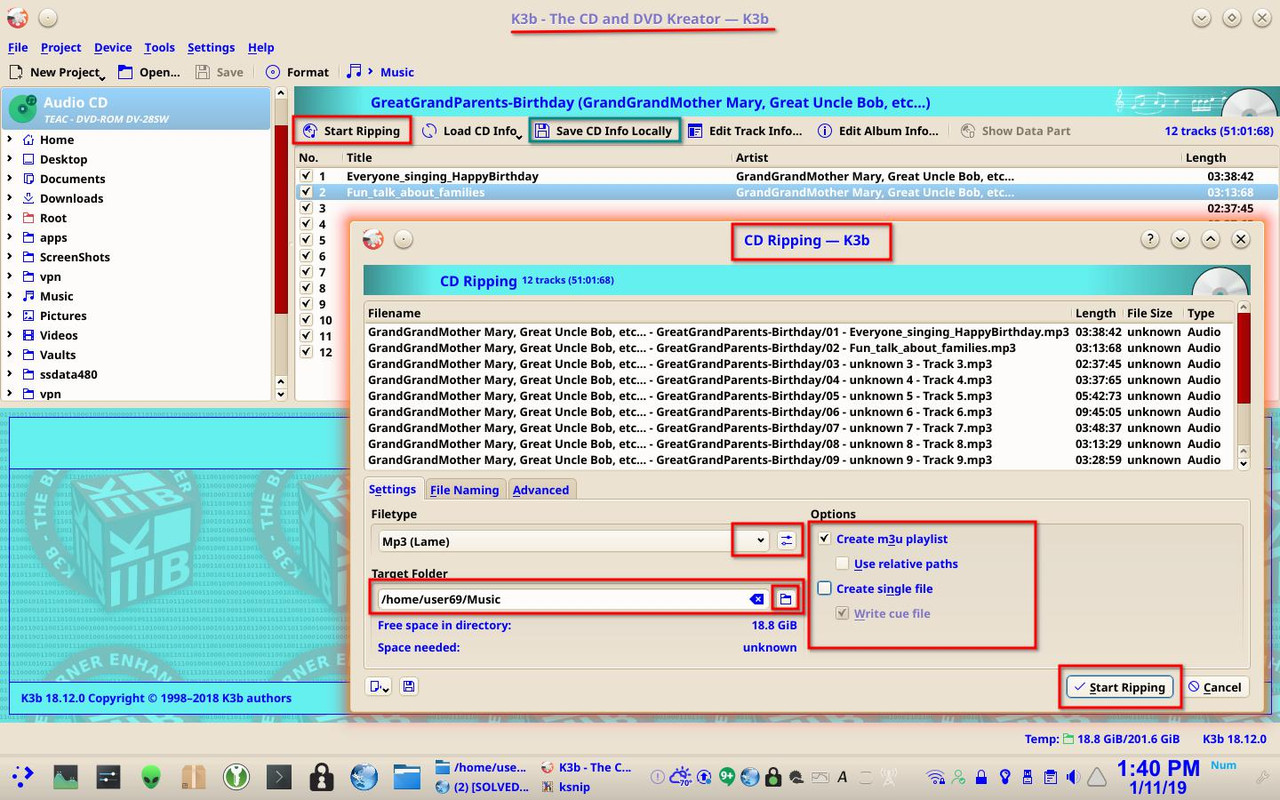The height and width of the screenshot is (800, 1280).
Task: Open the application launcher in taskbar
Action: 23,776
